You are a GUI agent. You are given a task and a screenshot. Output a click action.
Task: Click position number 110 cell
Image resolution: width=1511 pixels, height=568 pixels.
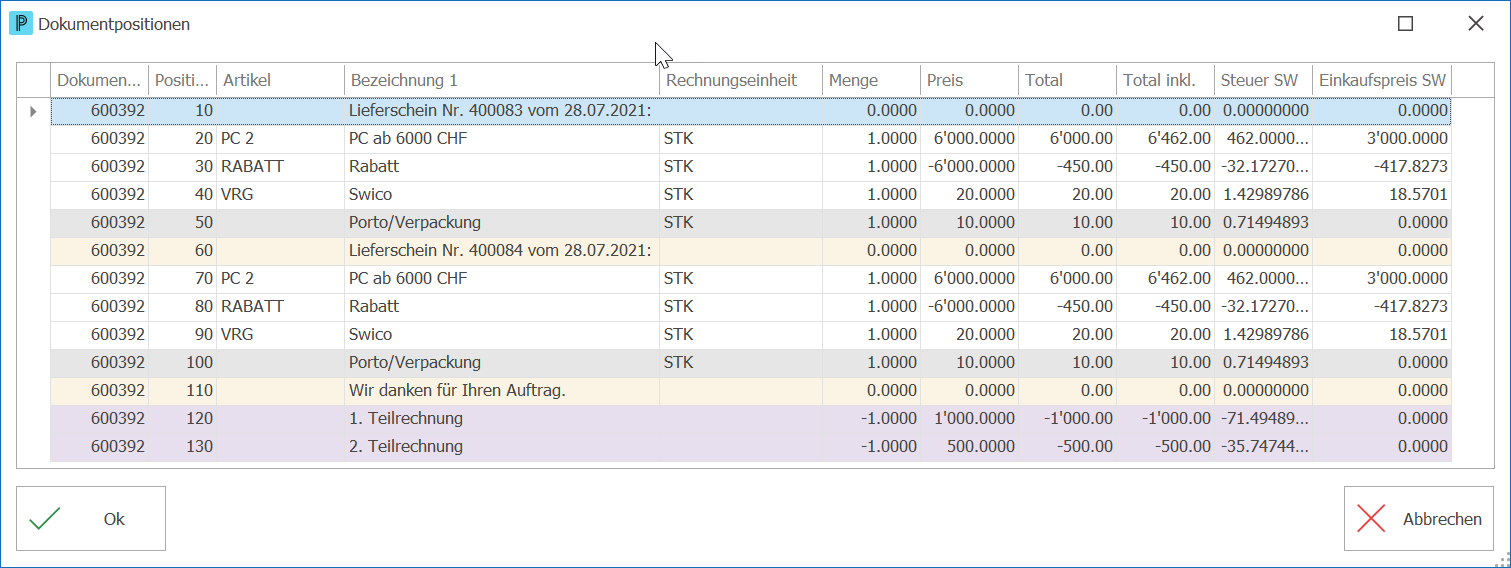[x=183, y=390]
